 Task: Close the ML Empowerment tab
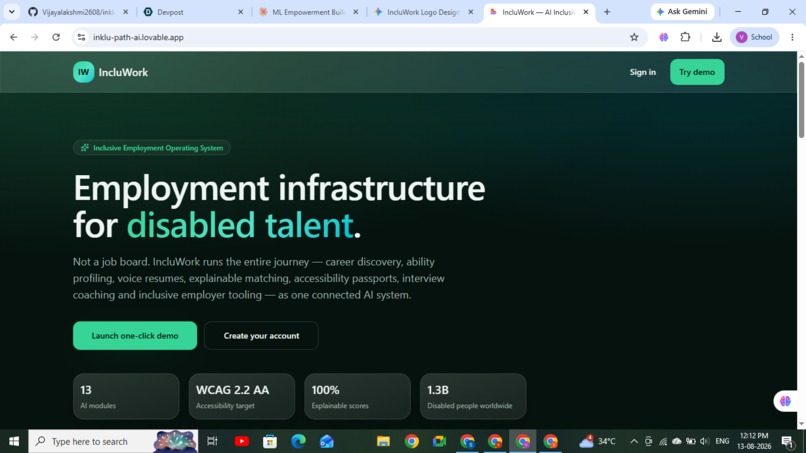[x=356, y=12]
